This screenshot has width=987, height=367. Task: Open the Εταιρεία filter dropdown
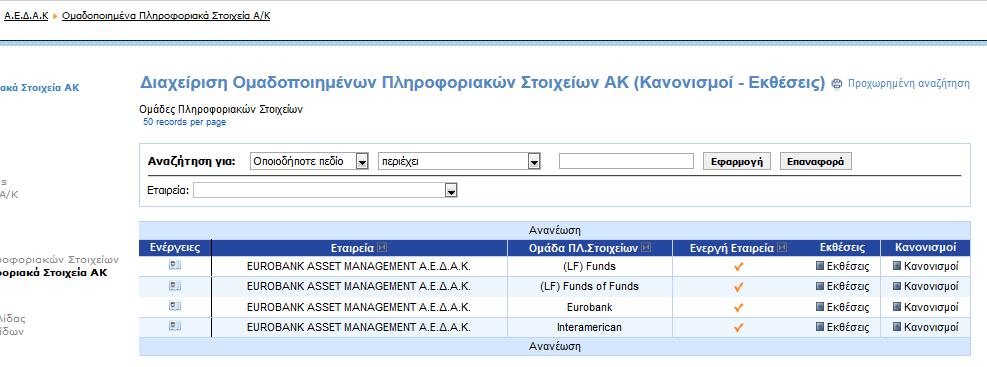click(450, 191)
